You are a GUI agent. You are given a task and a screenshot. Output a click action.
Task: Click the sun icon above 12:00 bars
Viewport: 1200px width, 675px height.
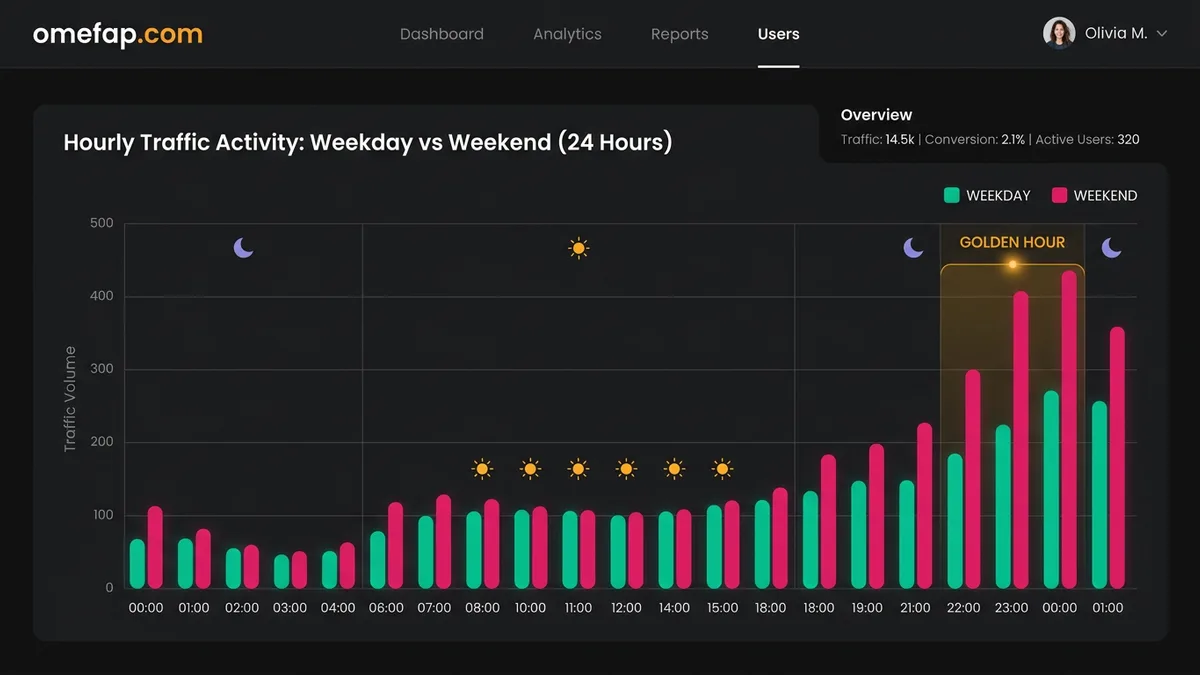626,468
